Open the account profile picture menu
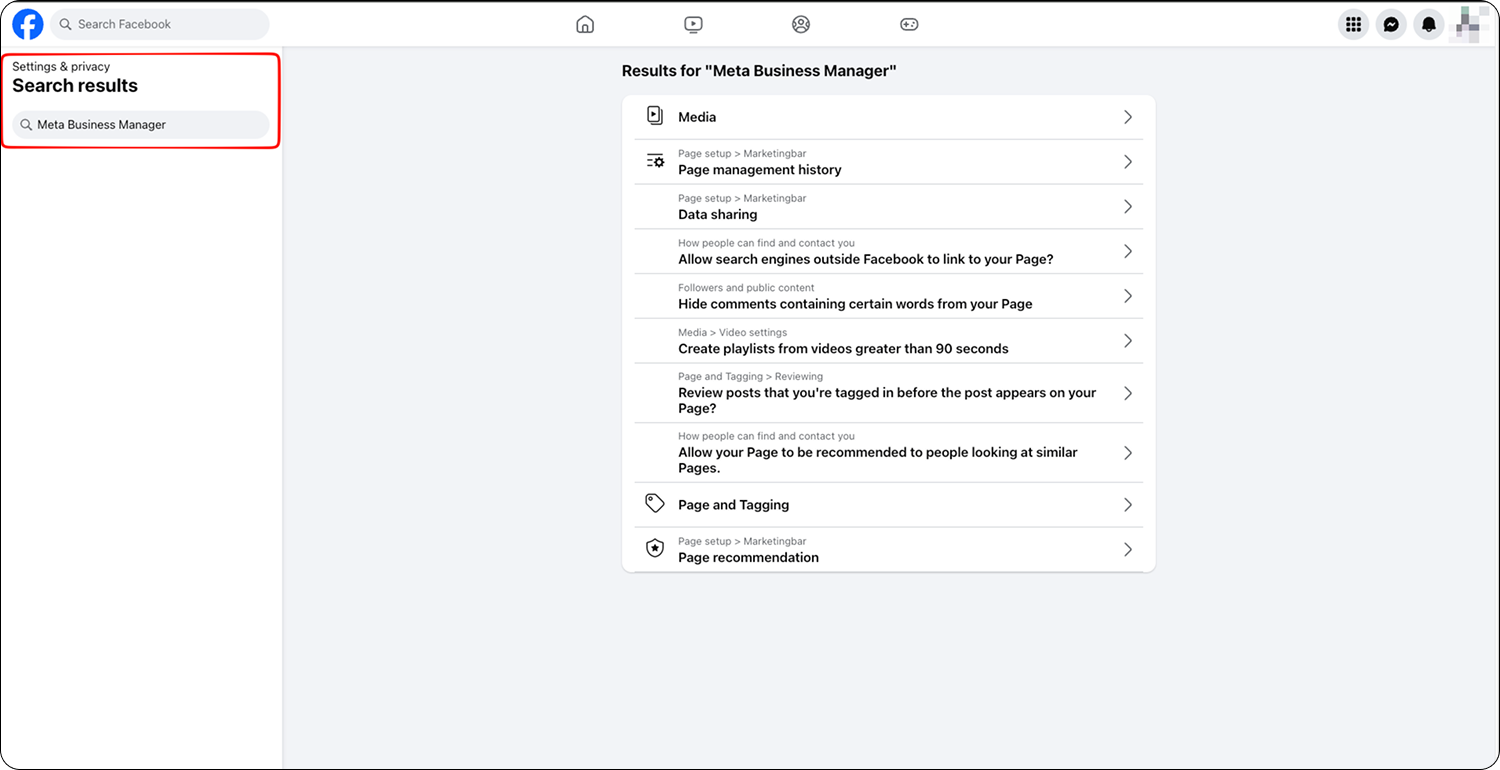The height and width of the screenshot is (770, 1500). pos(1467,25)
